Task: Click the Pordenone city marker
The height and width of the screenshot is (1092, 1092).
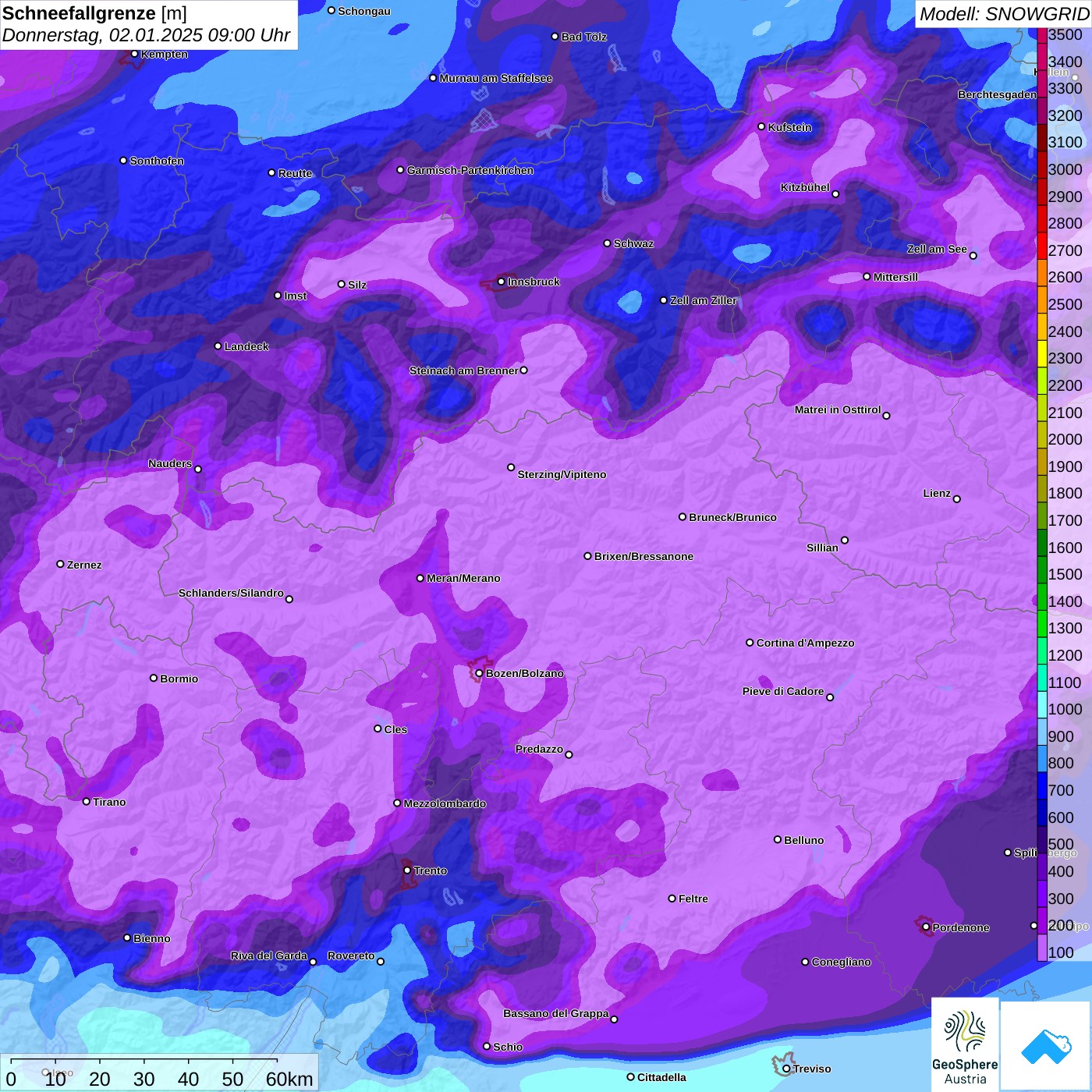Action: pos(926,927)
